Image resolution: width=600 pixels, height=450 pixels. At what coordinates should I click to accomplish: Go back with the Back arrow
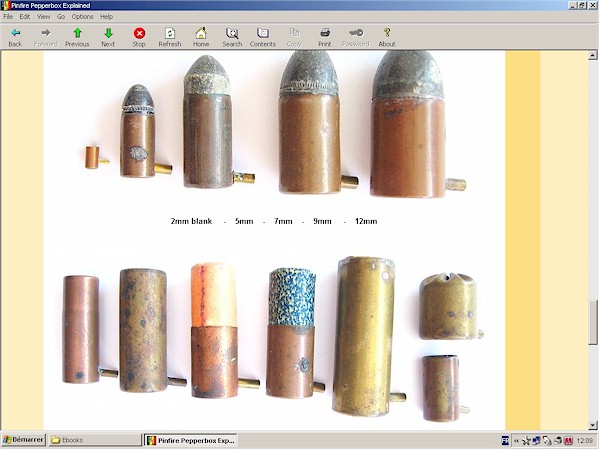pyautogui.click(x=15, y=37)
